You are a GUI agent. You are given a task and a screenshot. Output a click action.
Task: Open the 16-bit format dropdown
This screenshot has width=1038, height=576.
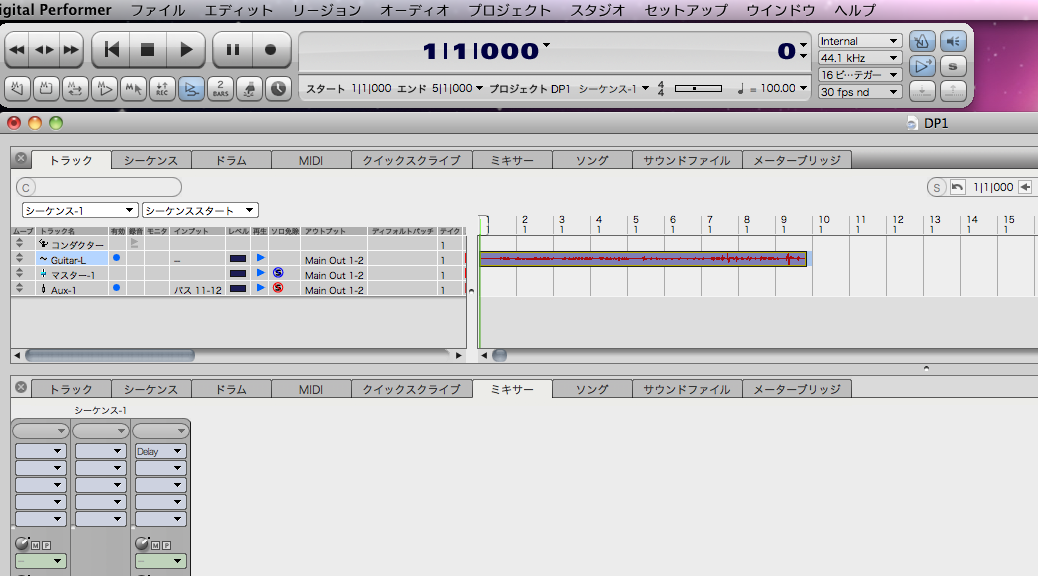click(859, 75)
